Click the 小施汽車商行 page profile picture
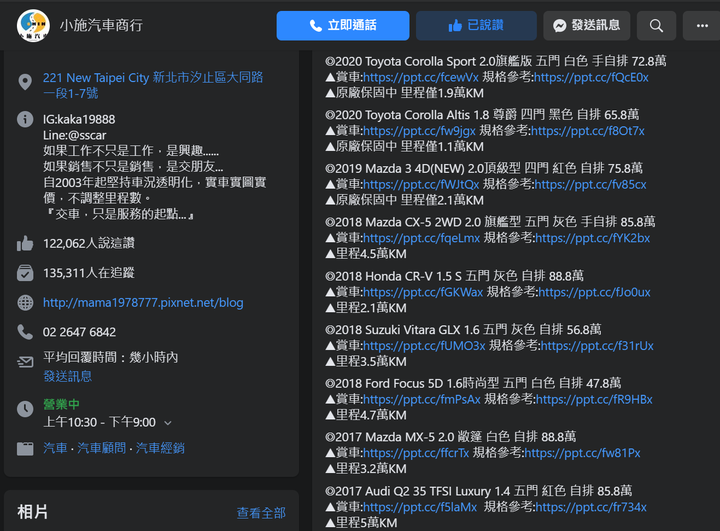This screenshot has width=720, height=531. point(33,25)
